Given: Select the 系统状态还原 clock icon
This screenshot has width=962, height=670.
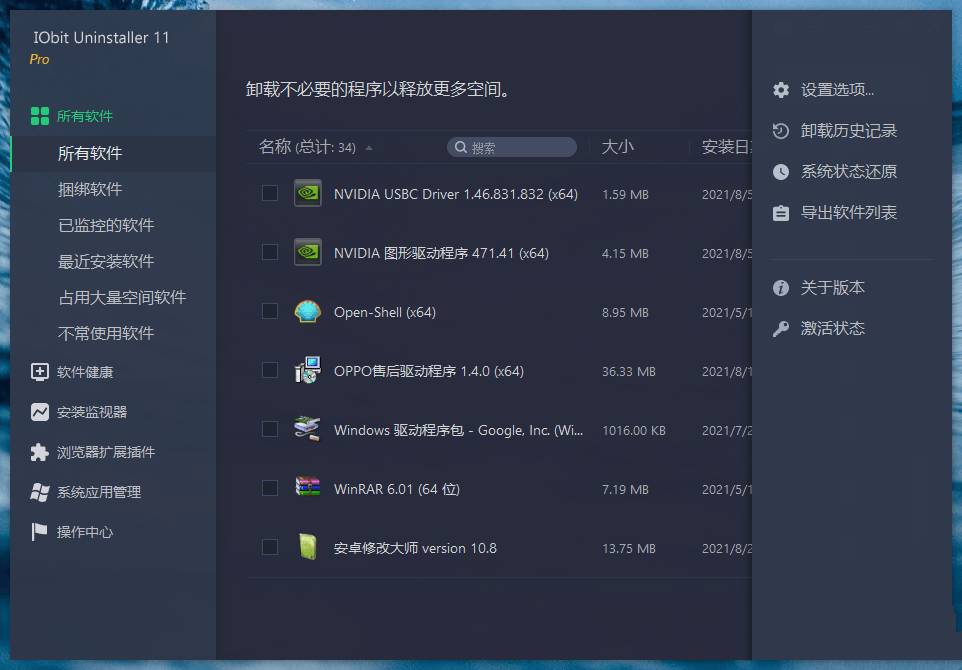Looking at the screenshot, I should tap(781, 171).
